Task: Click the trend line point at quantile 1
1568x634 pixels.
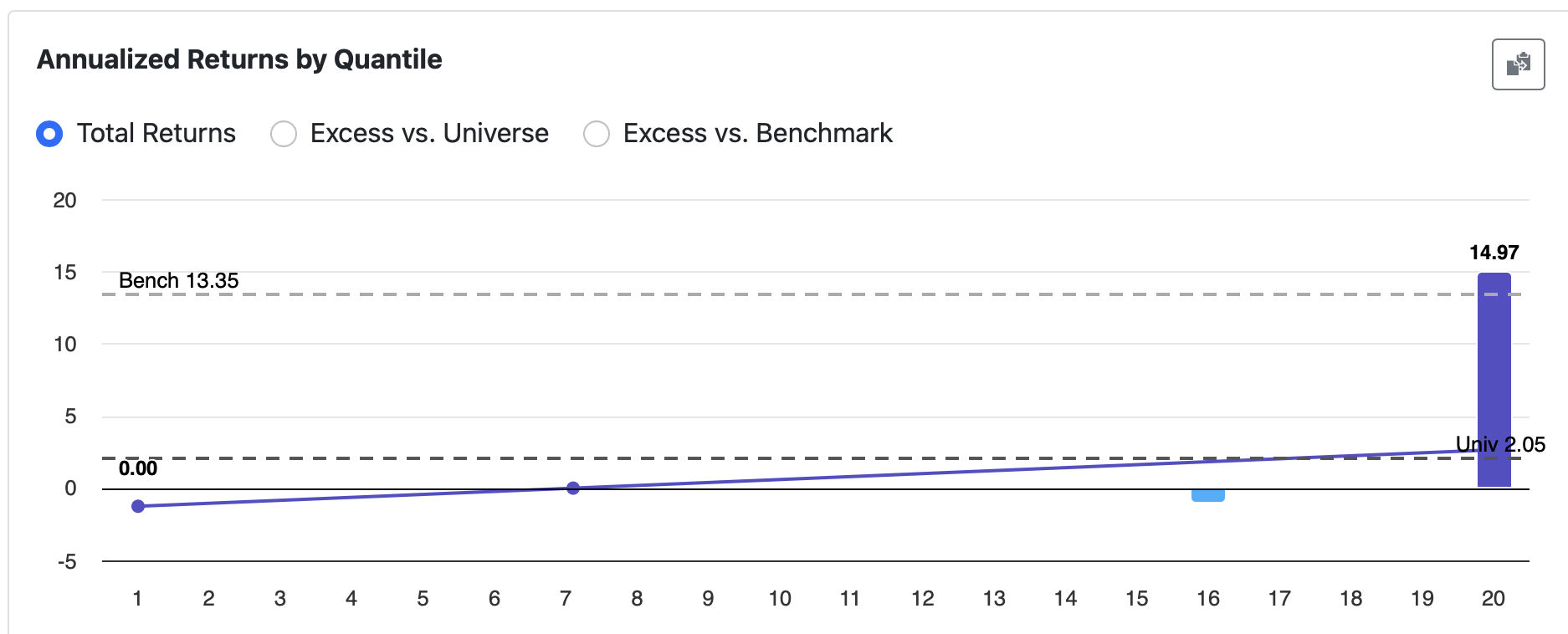Action: point(138,506)
